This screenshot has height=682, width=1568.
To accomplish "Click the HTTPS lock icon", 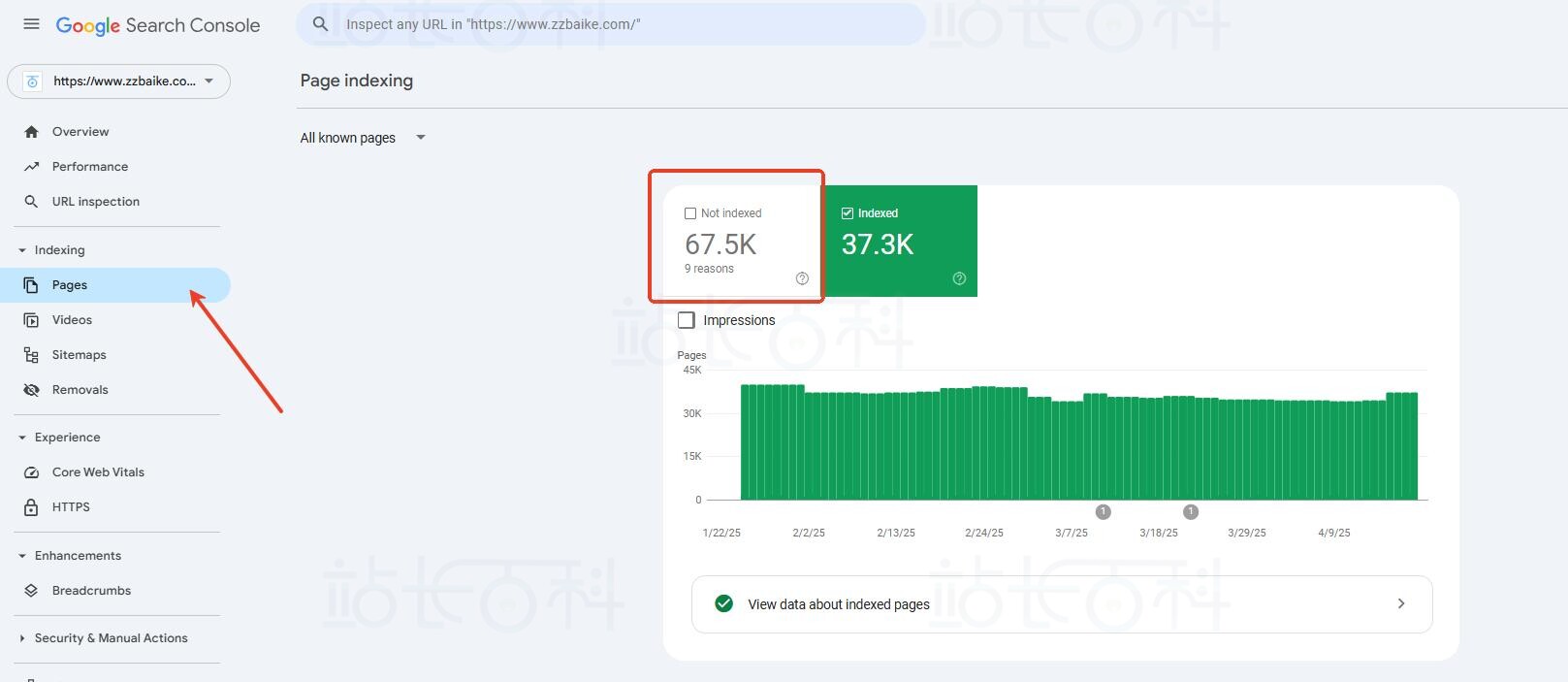I will tap(31, 507).
